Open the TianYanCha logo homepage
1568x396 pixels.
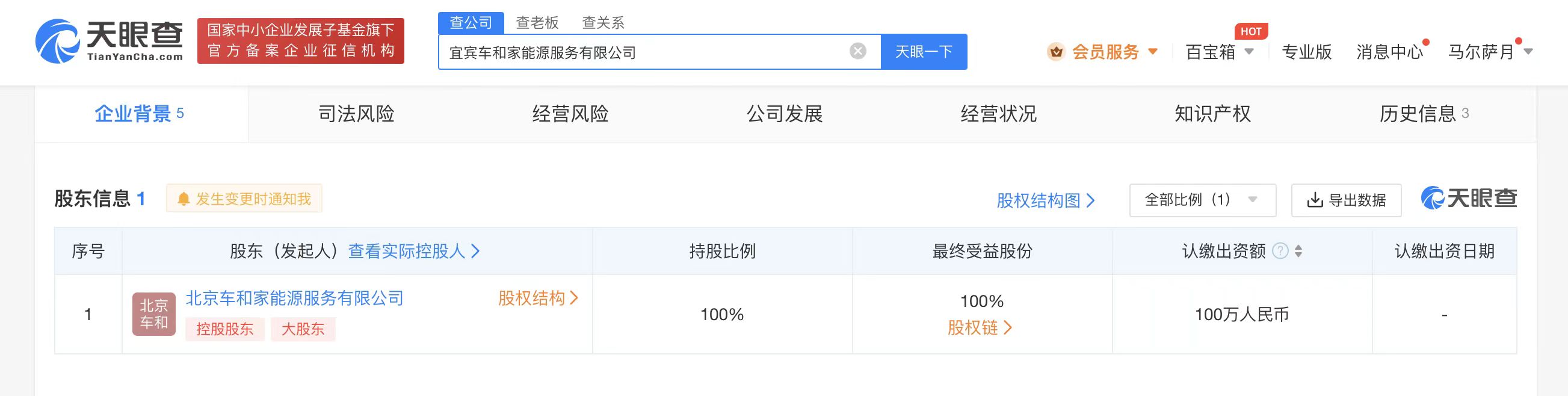[110, 41]
